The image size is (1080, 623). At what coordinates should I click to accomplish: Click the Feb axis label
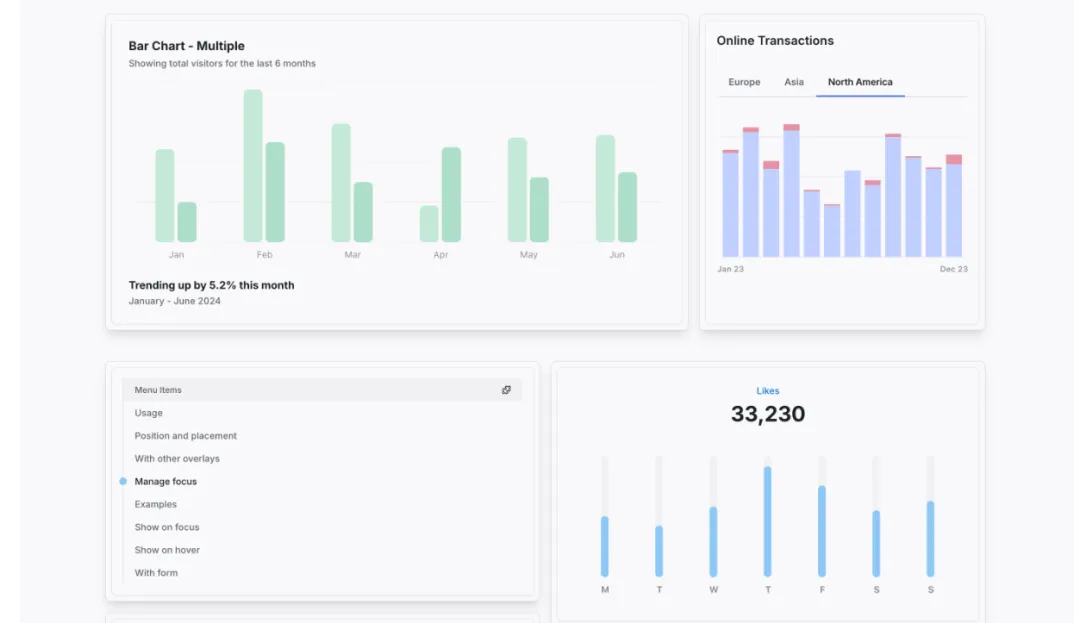click(264, 255)
